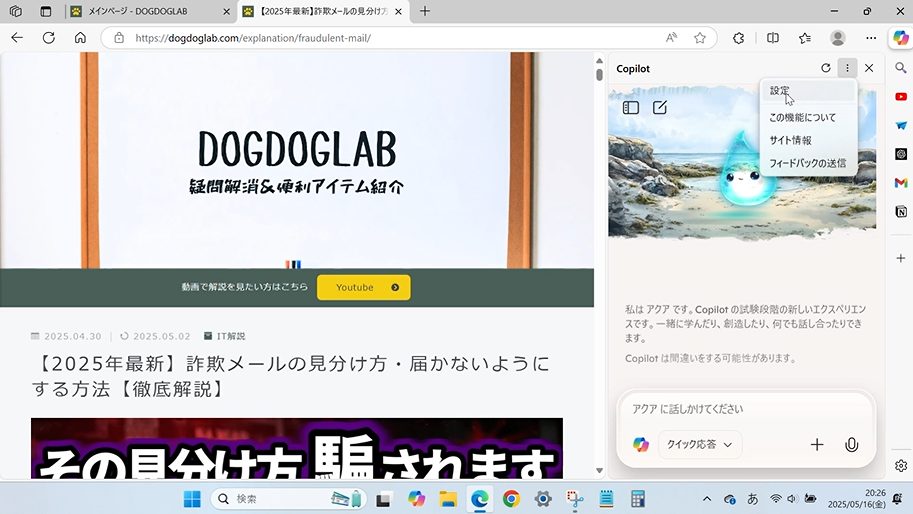Open Gmail from the Edge sidebar
The width and height of the screenshot is (913, 514).
pos(901,183)
